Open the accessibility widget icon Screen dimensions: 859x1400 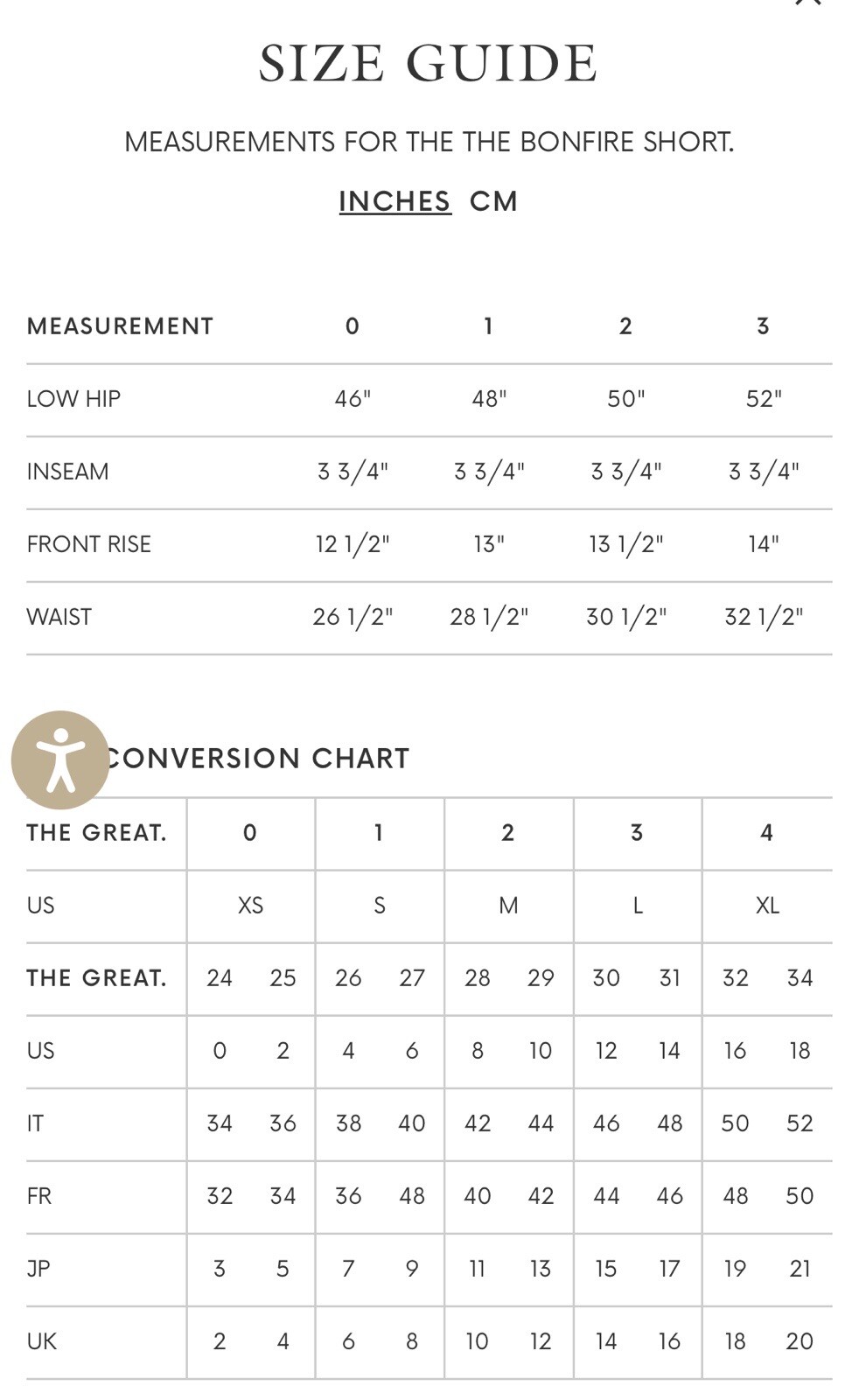pos(60,759)
